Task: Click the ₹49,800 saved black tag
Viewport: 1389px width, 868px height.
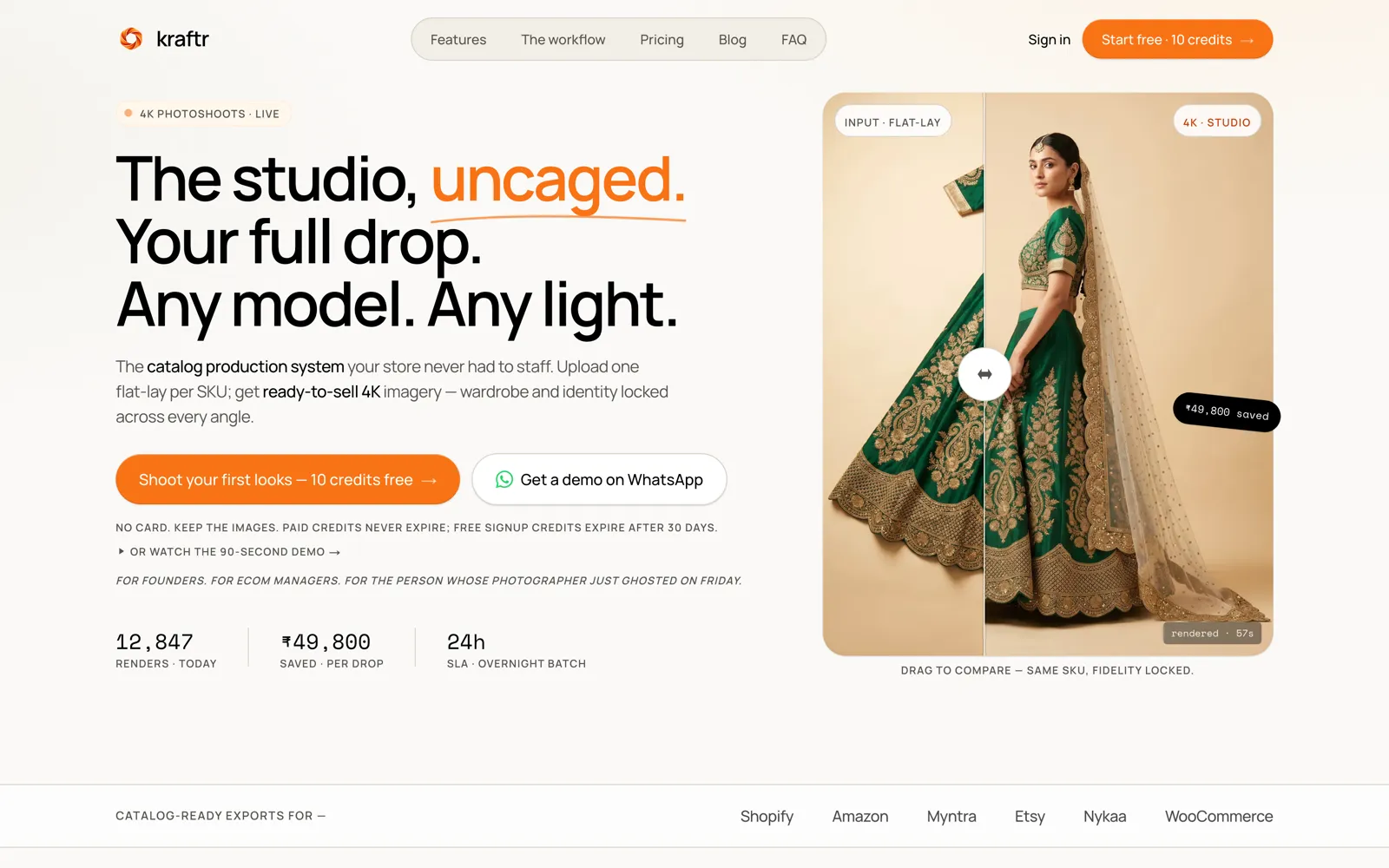Action: 1227,411
